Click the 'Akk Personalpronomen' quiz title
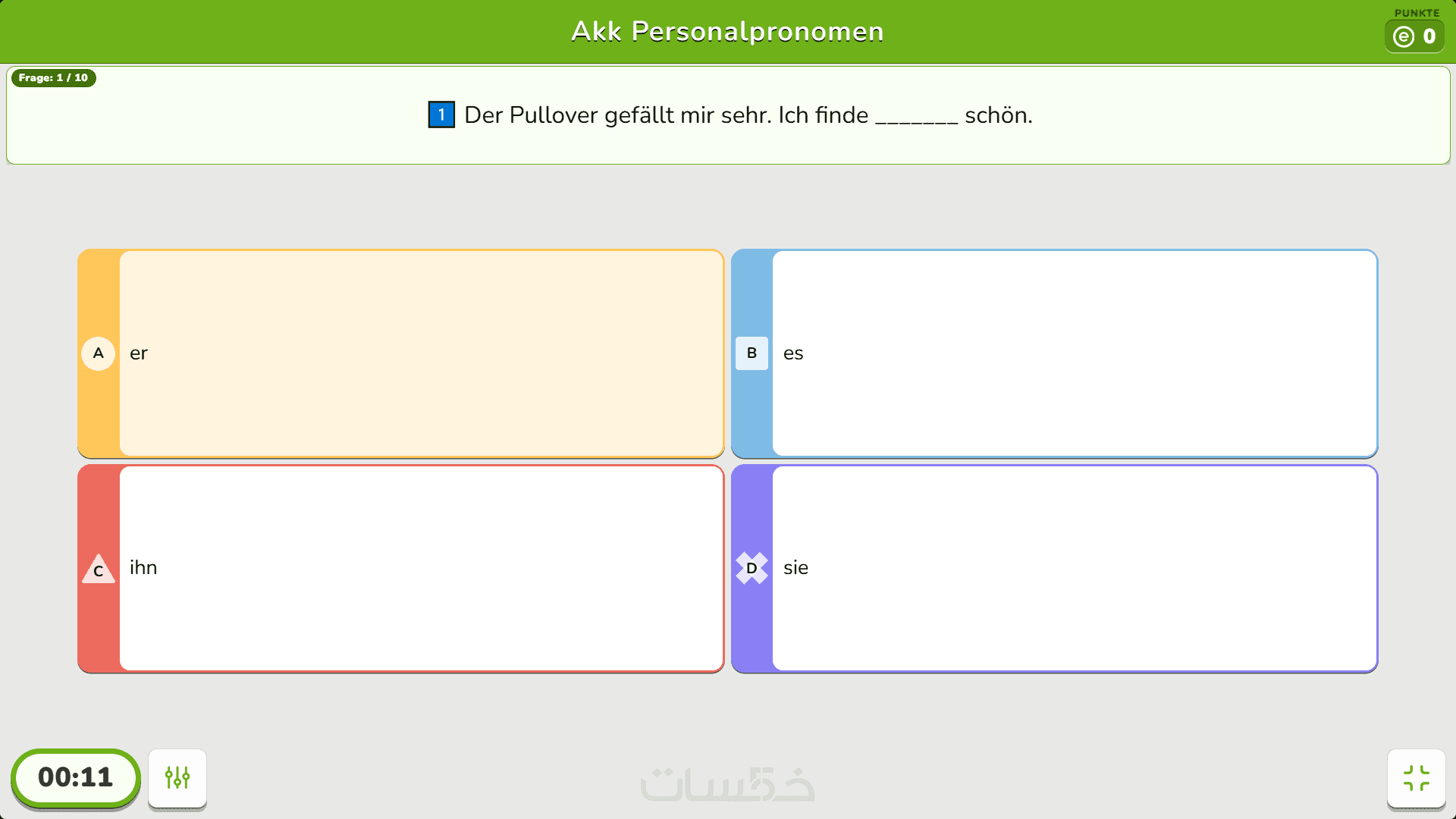This screenshot has width=1456, height=819. 727,31
